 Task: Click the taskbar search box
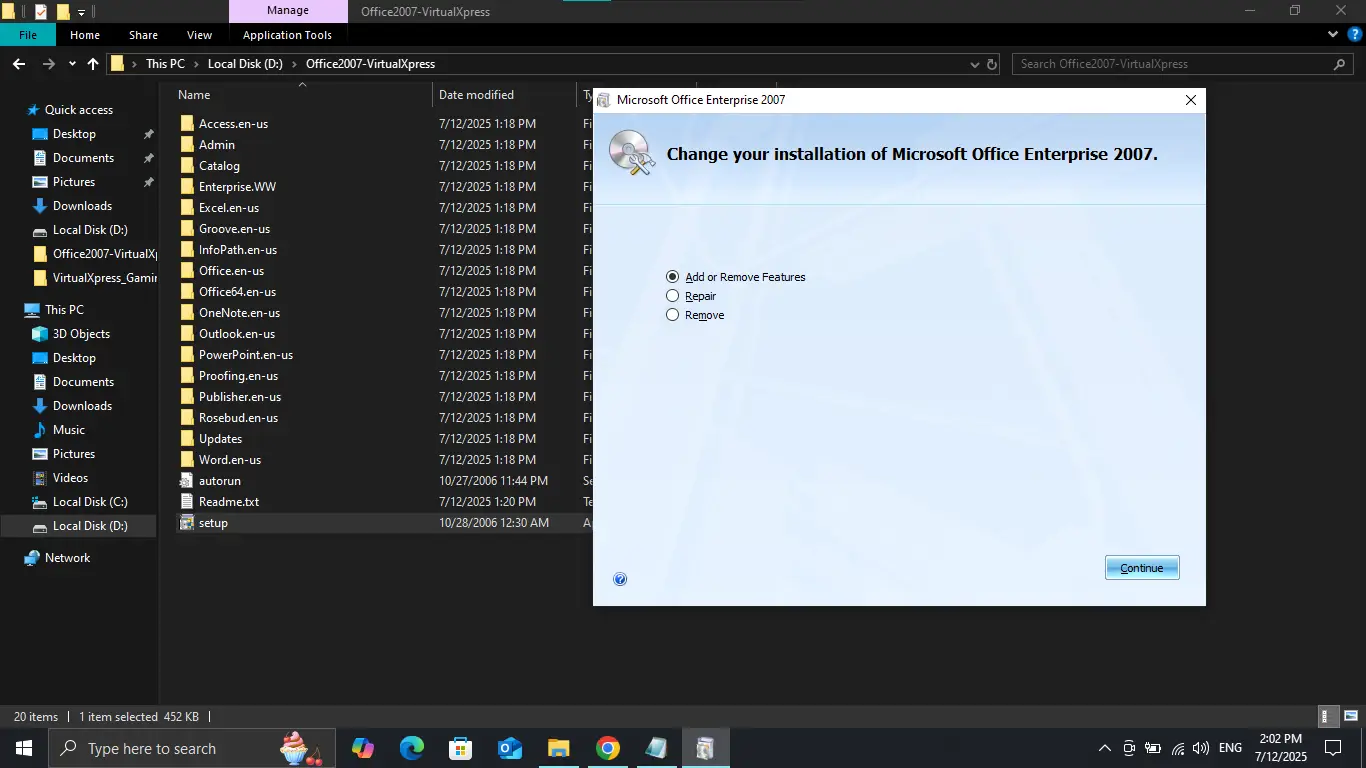point(192,748)
